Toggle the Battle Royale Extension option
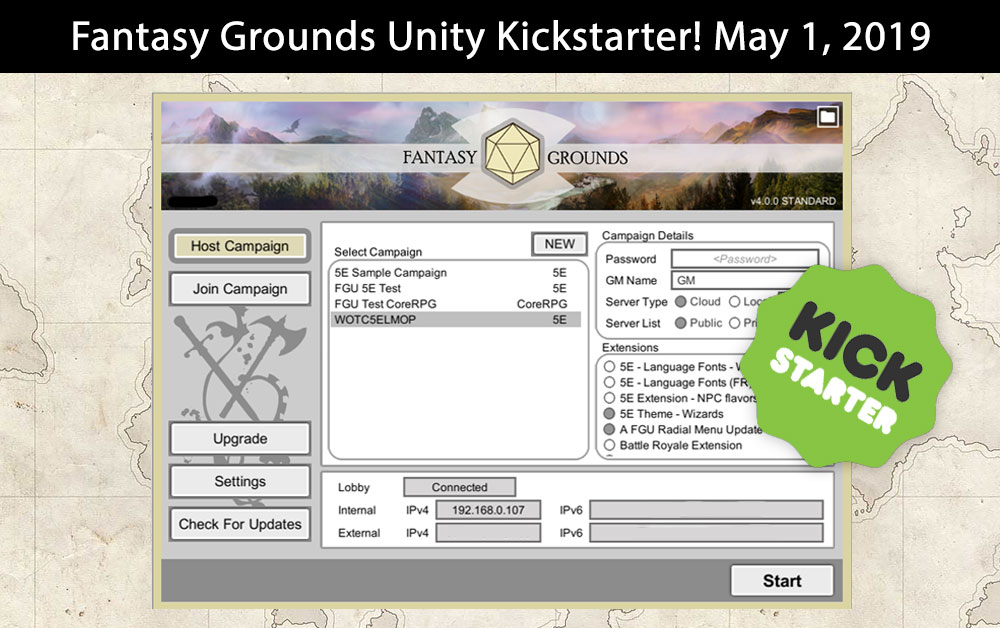 click(609, 445)
